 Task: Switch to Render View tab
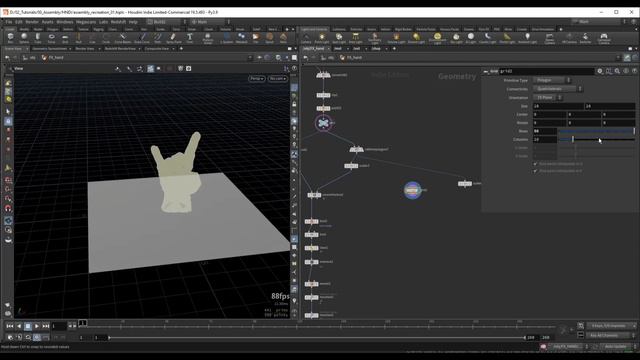tap(84, 49)
